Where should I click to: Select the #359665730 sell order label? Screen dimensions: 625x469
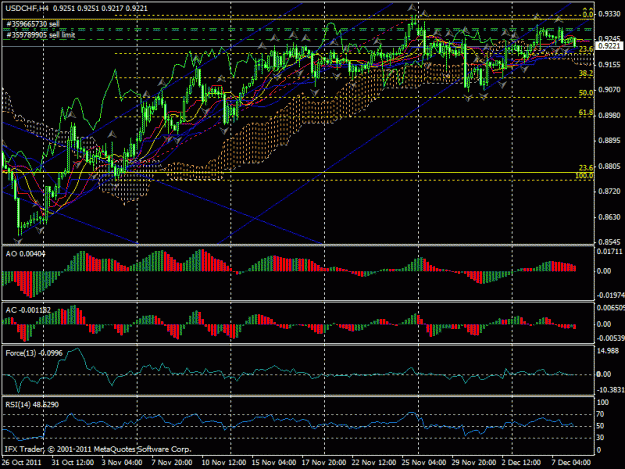click(33, 24)
